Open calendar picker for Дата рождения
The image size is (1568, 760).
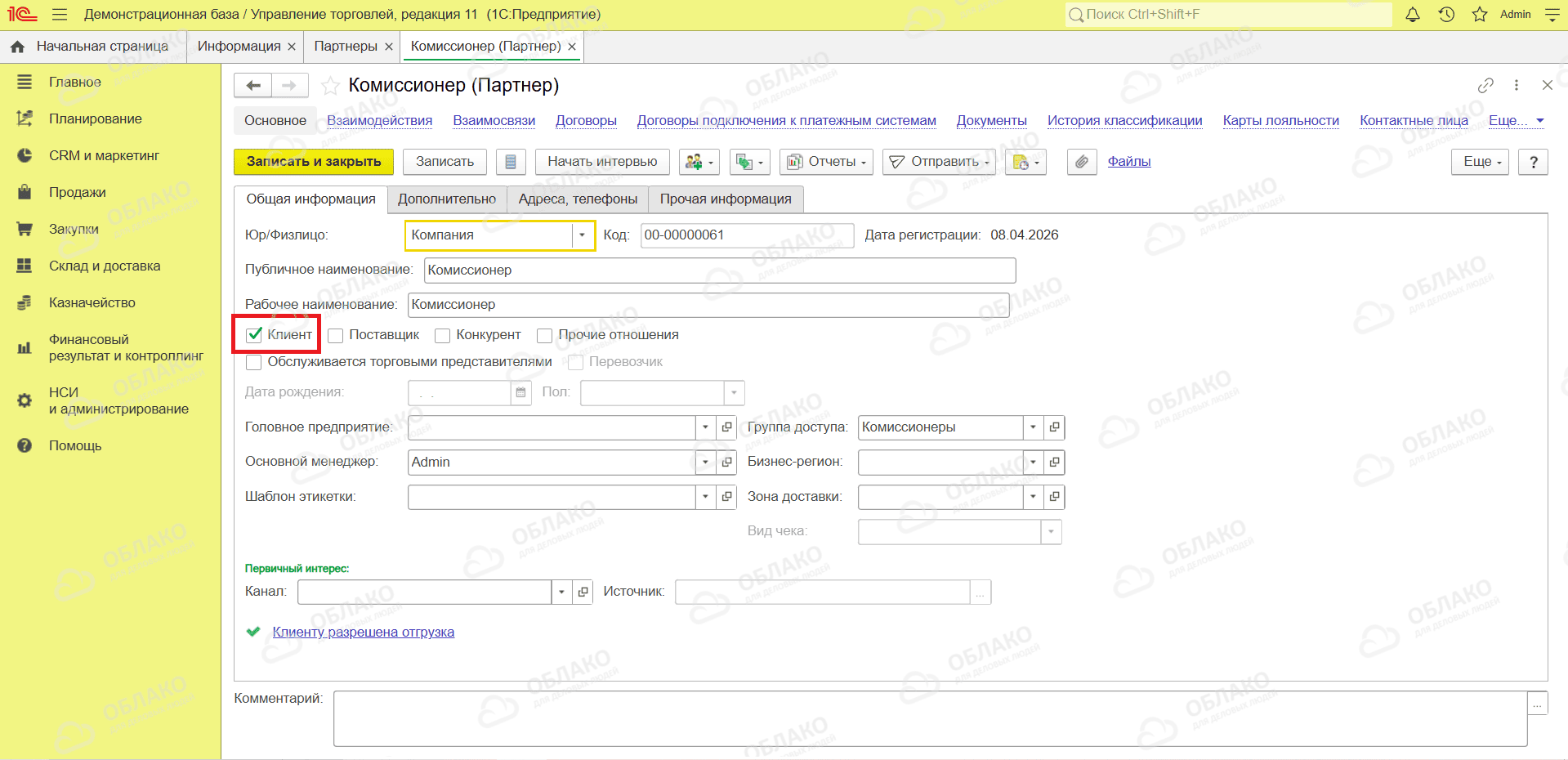pyautogui.click(x=520, y=393)
